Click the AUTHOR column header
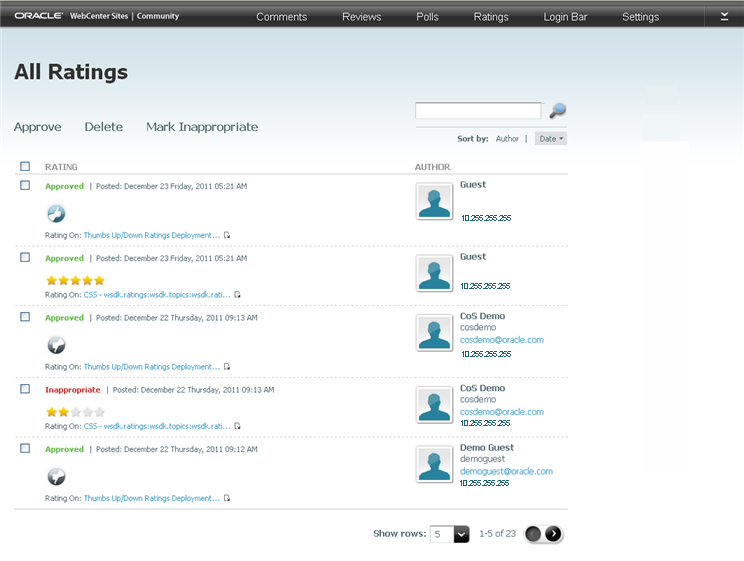The image size is (744, 561). click(432, 167)
